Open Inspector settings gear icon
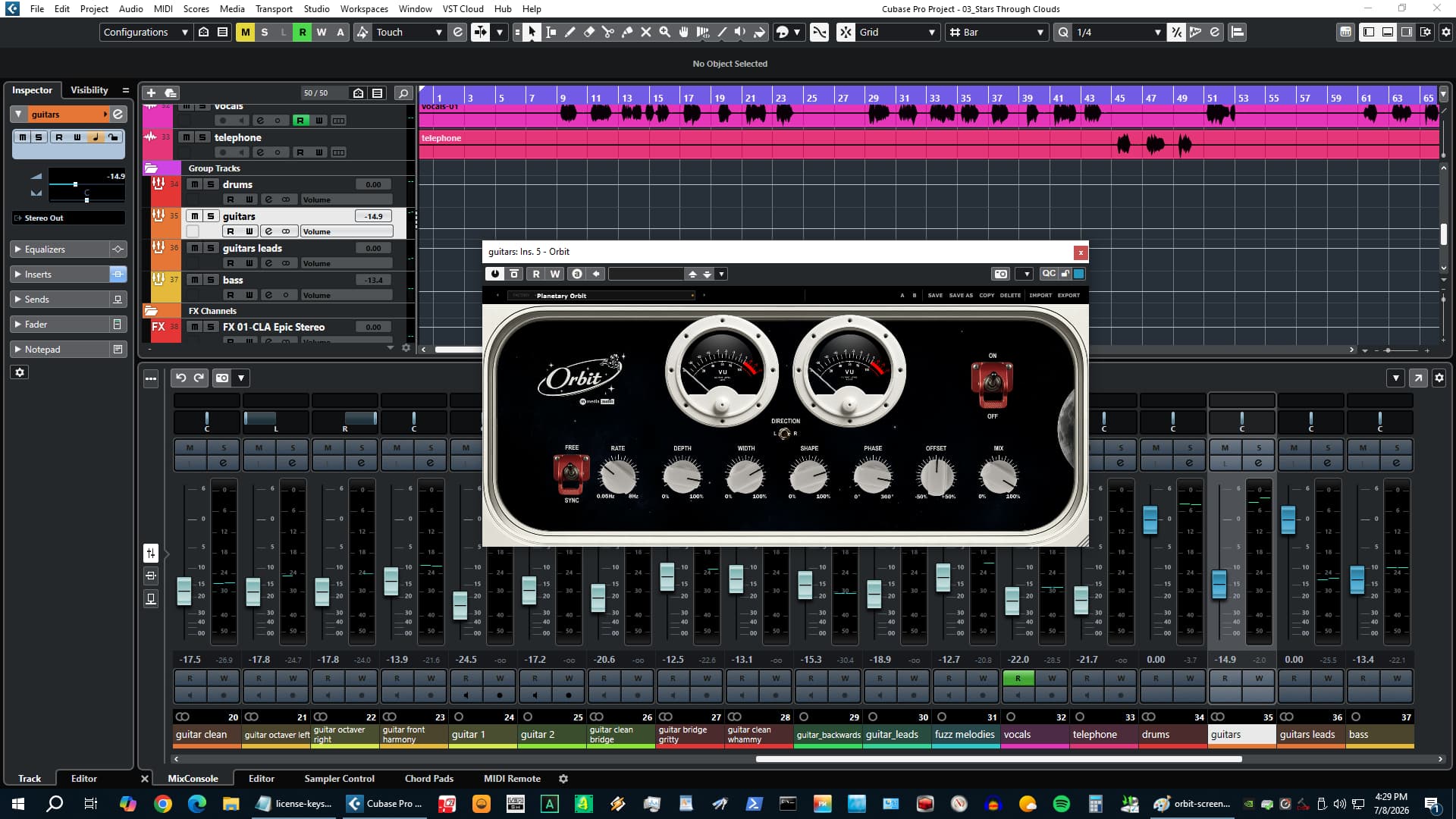Screen dimensions: 1456x819 point(20,372)
